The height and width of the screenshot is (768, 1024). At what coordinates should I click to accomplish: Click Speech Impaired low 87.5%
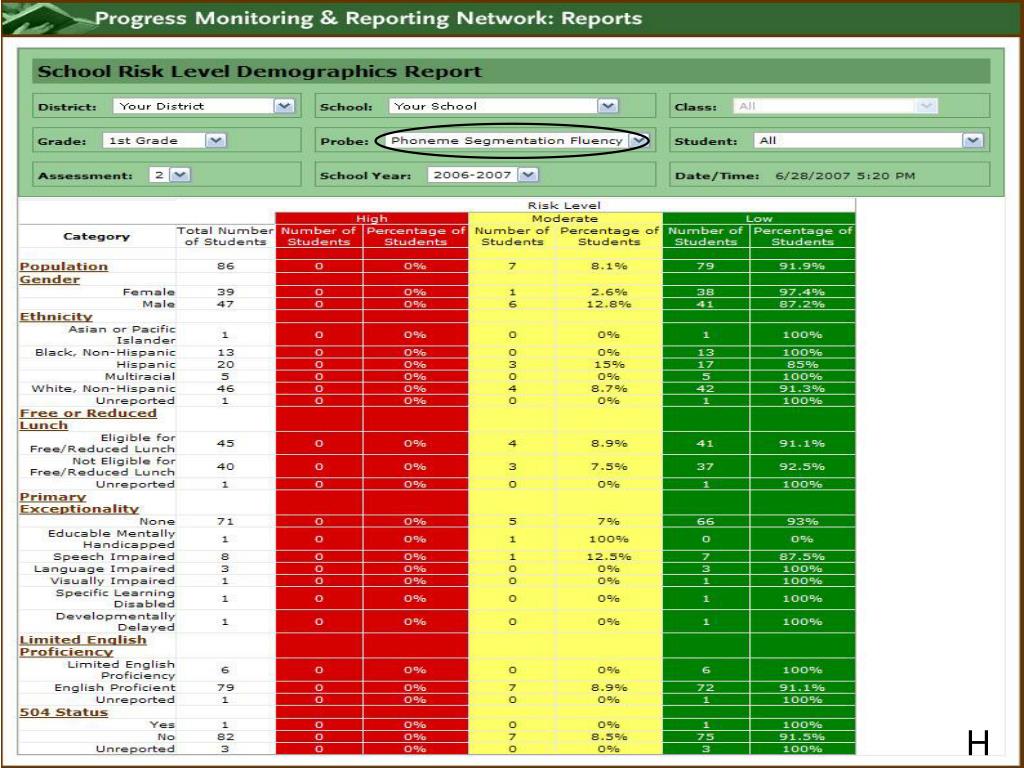point(802,557)
